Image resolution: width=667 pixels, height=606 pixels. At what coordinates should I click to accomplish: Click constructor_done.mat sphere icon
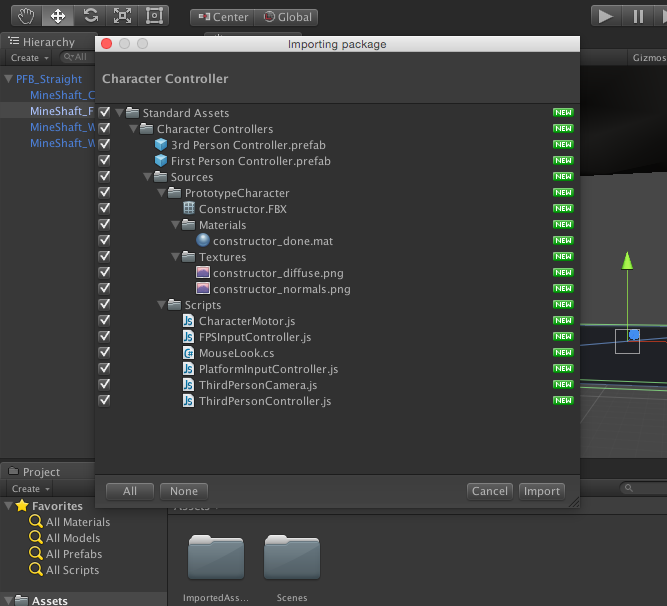coord(203,240)
